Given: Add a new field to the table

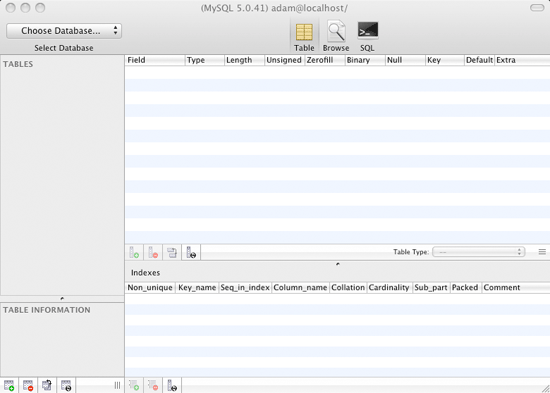Looking at the screenshot, I should click(134, 252).
